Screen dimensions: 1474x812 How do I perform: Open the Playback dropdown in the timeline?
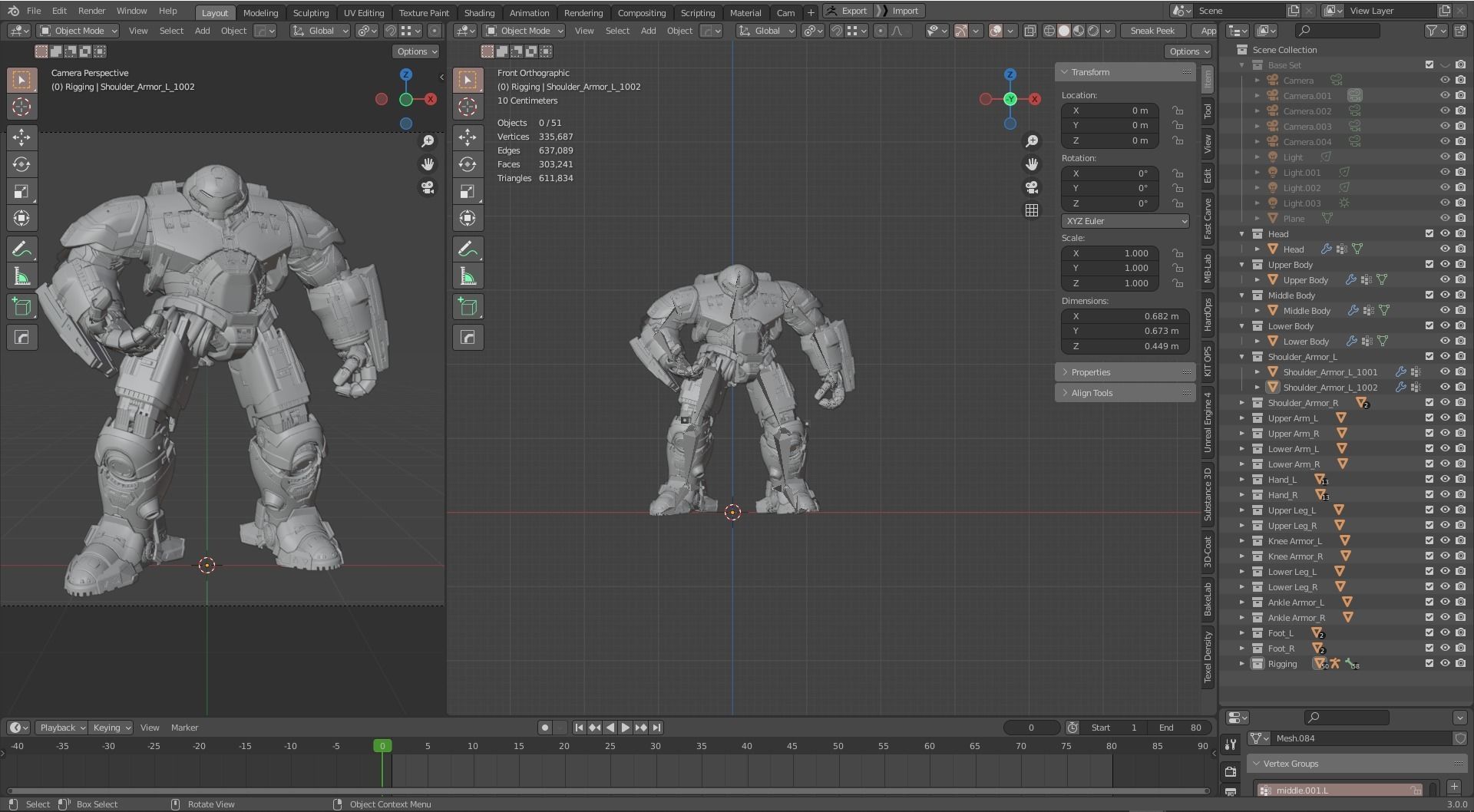click(x=61, y=728)
